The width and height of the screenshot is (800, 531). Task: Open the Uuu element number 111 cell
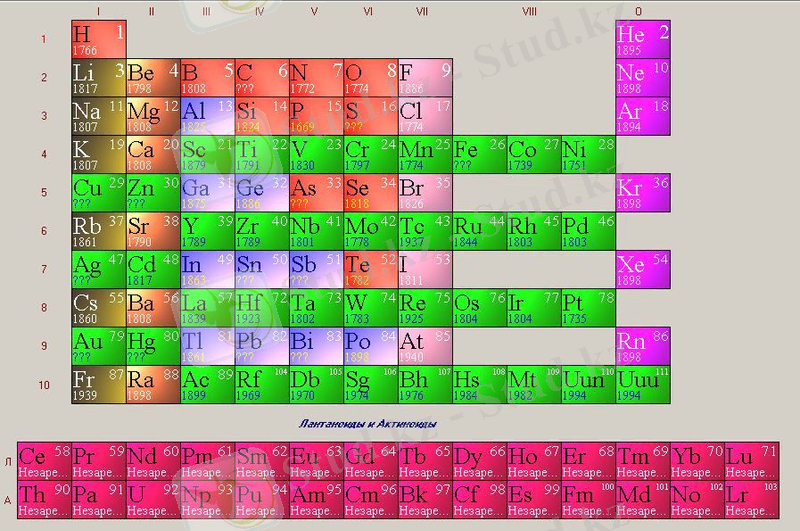click(643, 385)
